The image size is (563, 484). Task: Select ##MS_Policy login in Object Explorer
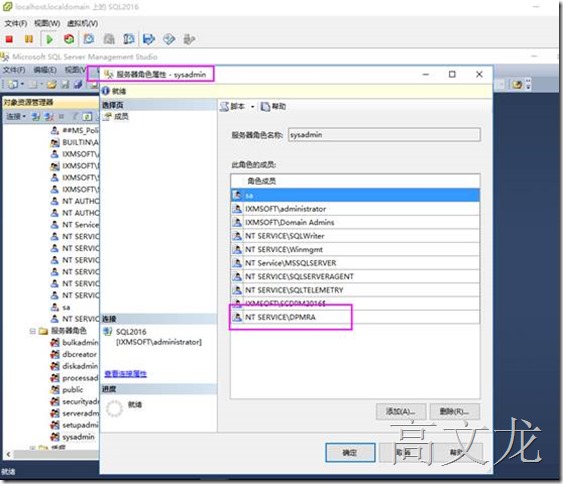tap(80, 131)
